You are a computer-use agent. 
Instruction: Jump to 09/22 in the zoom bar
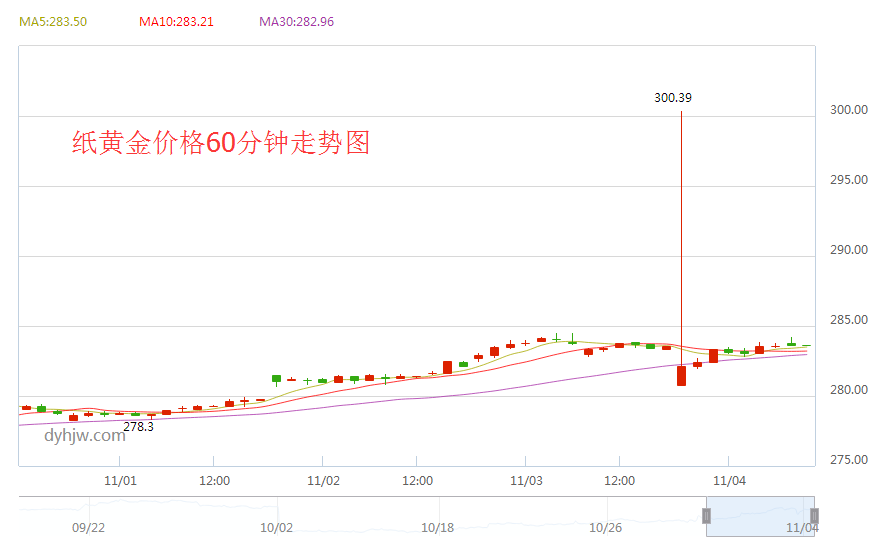(x=89, y=527)
